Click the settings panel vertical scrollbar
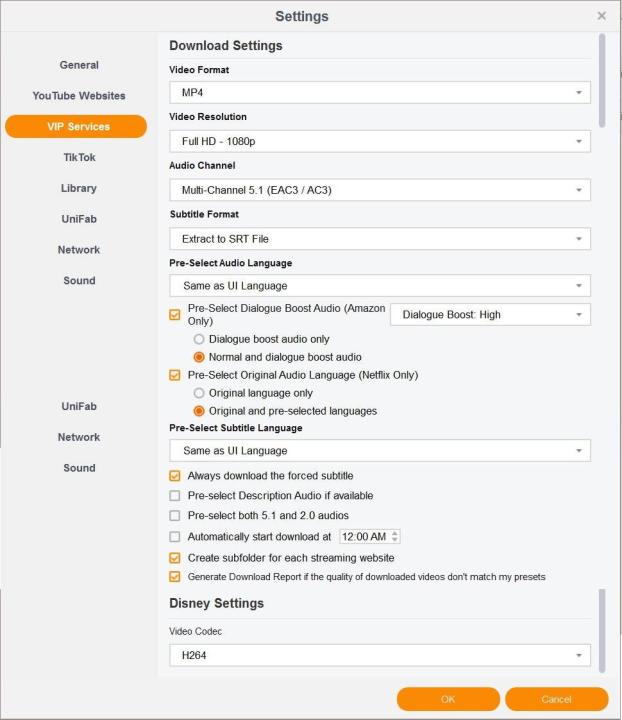 point(601,80)
